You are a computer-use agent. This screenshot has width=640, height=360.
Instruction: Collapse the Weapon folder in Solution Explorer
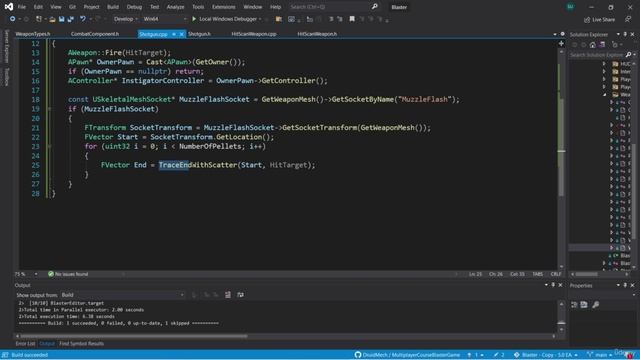point(604,95)
